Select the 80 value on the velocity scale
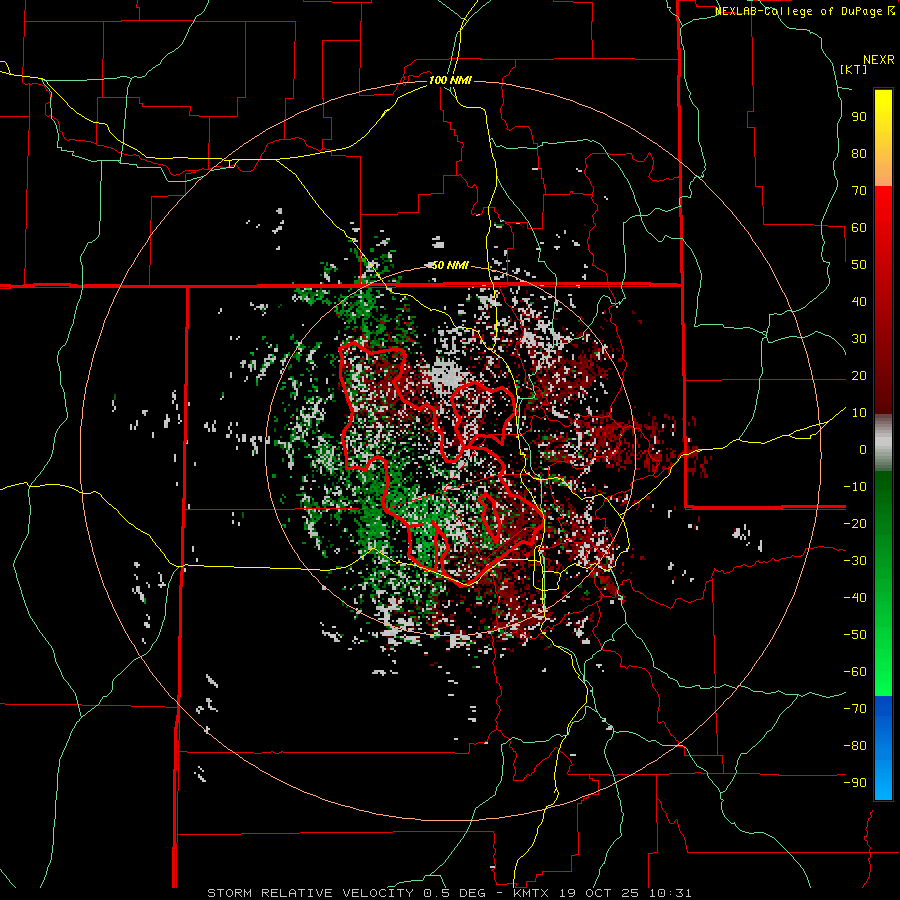This screenshot has height=900, width=900. pyautogui.click(x=859, y=154)
